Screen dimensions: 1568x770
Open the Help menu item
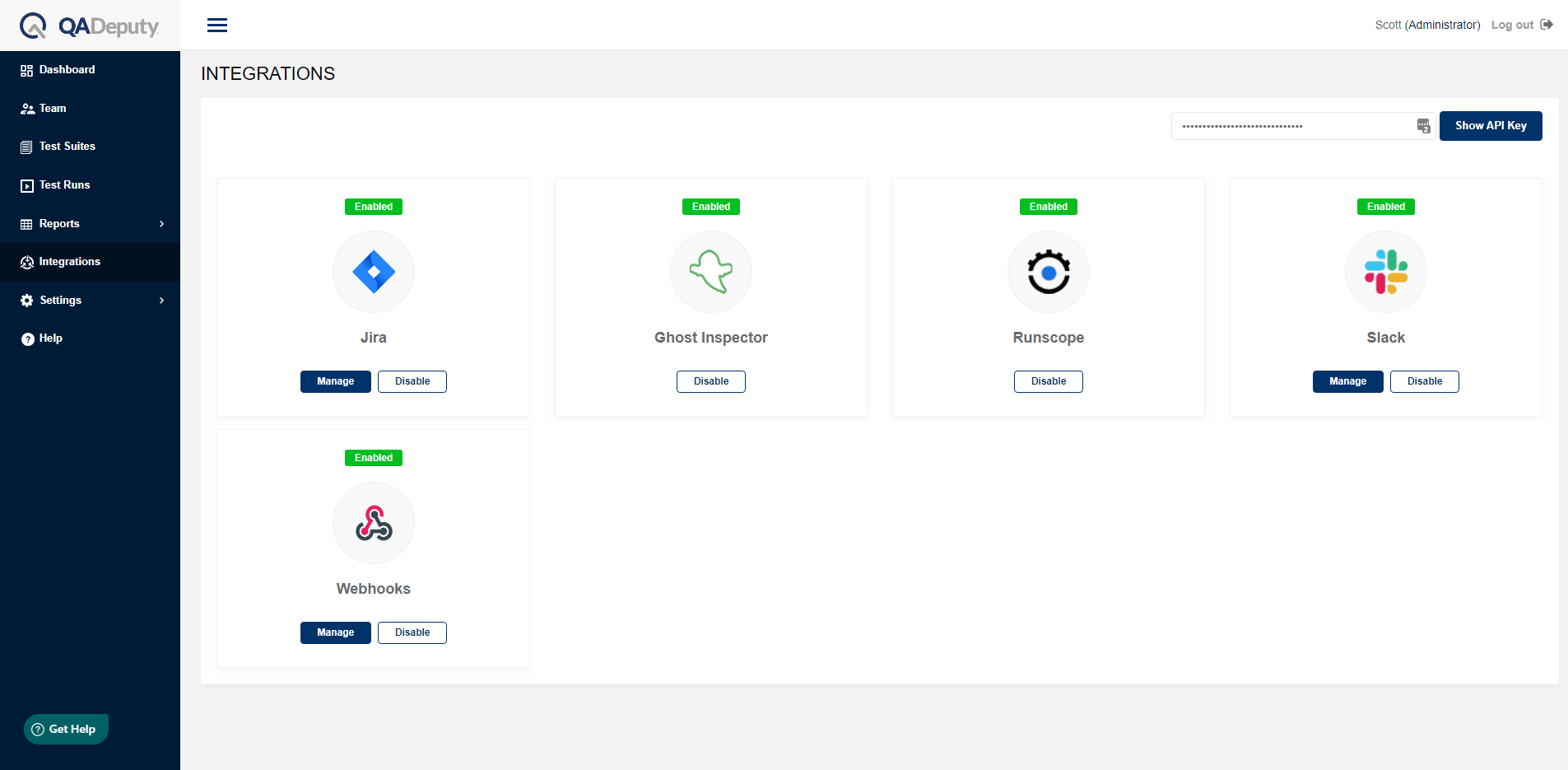pyautogui.click(x=90, y=338)
